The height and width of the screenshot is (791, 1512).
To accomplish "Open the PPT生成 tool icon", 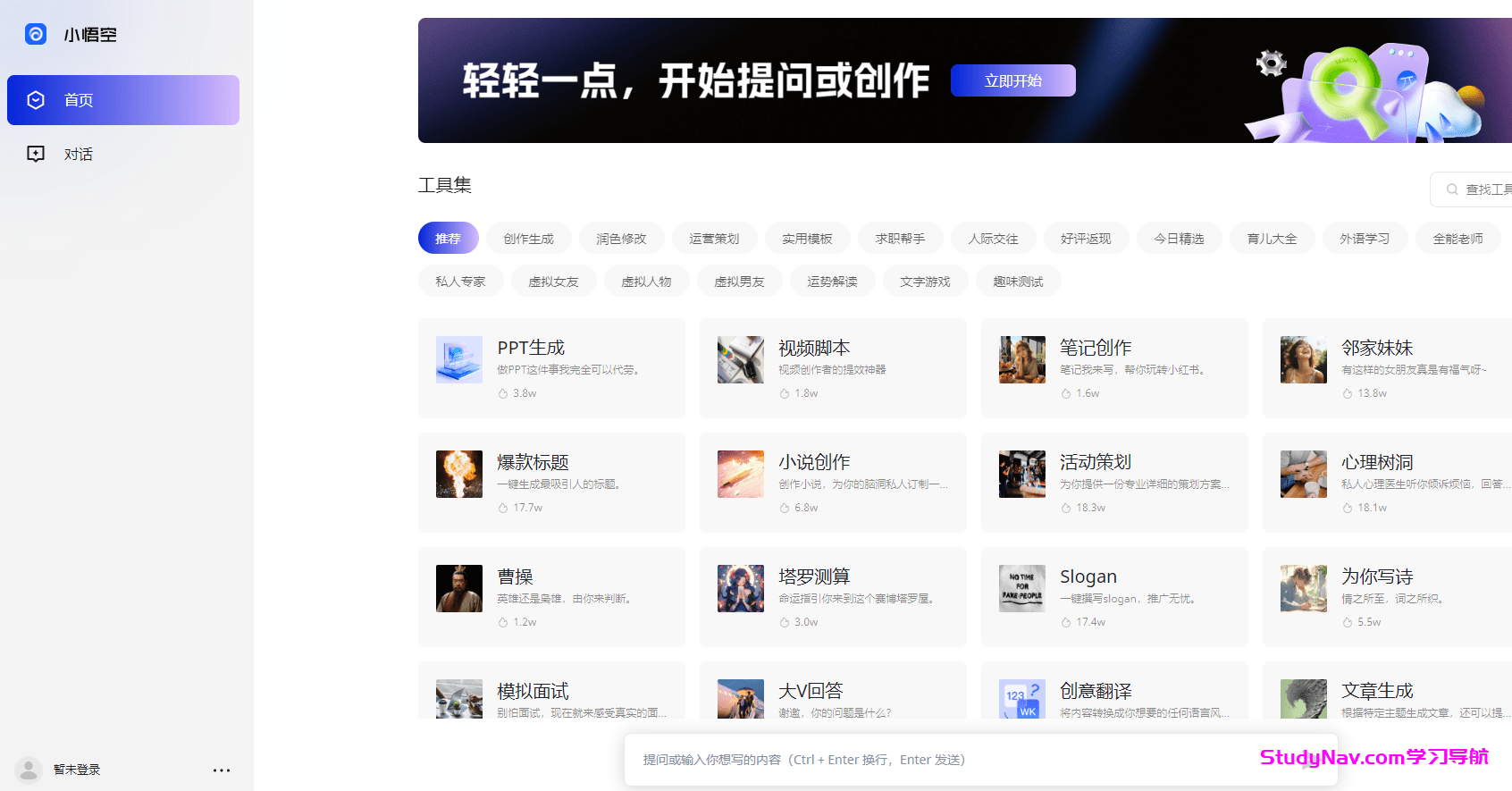I will pos(459,359).
